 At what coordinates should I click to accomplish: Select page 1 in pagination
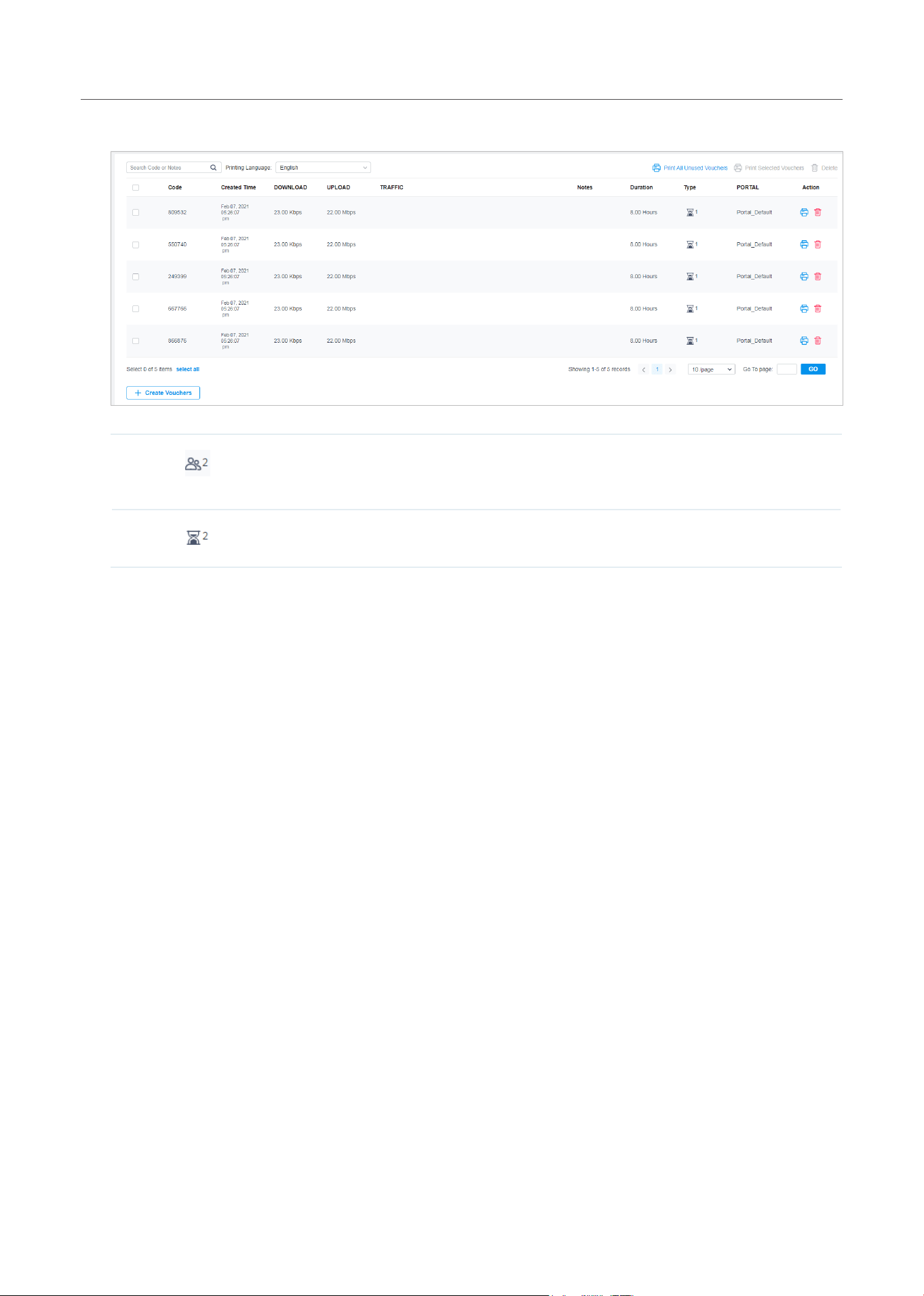[x=657, y=369]
